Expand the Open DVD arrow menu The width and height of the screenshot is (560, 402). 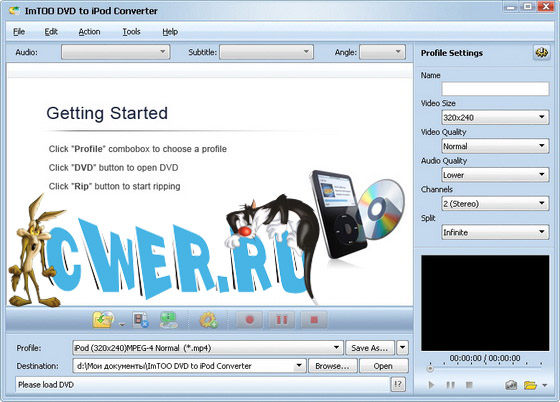122,325
